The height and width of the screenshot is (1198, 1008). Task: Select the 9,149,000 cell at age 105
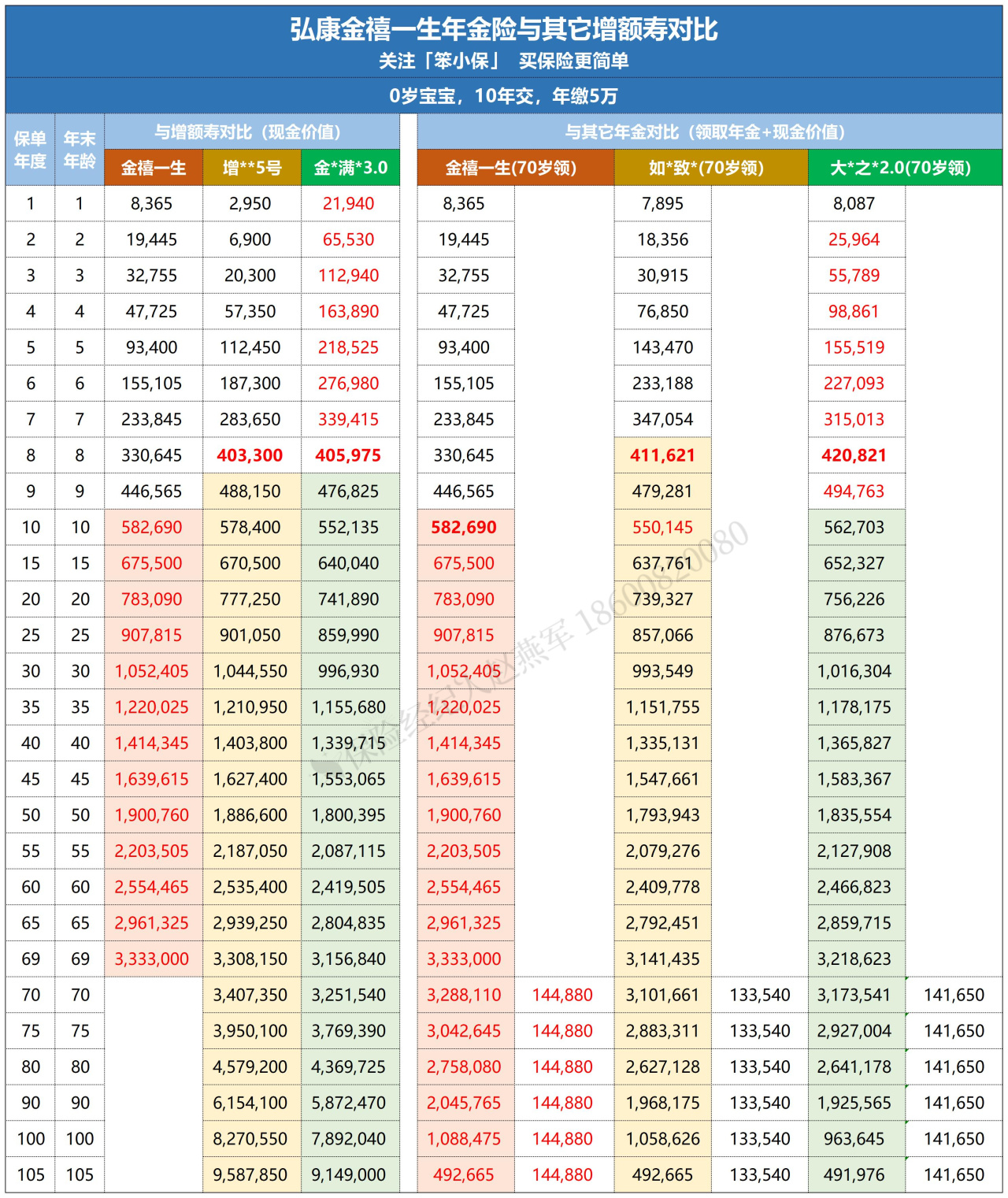pos(348,1174)
